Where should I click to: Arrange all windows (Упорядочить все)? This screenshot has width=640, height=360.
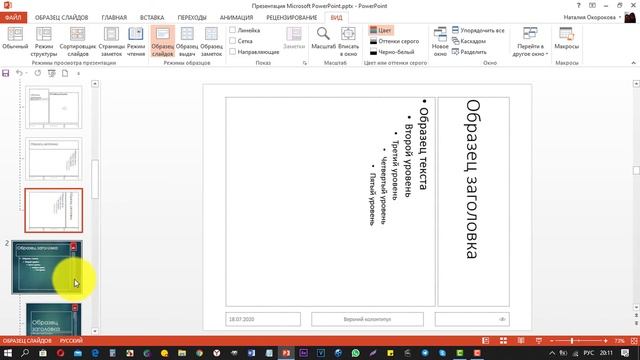point(478,30)
